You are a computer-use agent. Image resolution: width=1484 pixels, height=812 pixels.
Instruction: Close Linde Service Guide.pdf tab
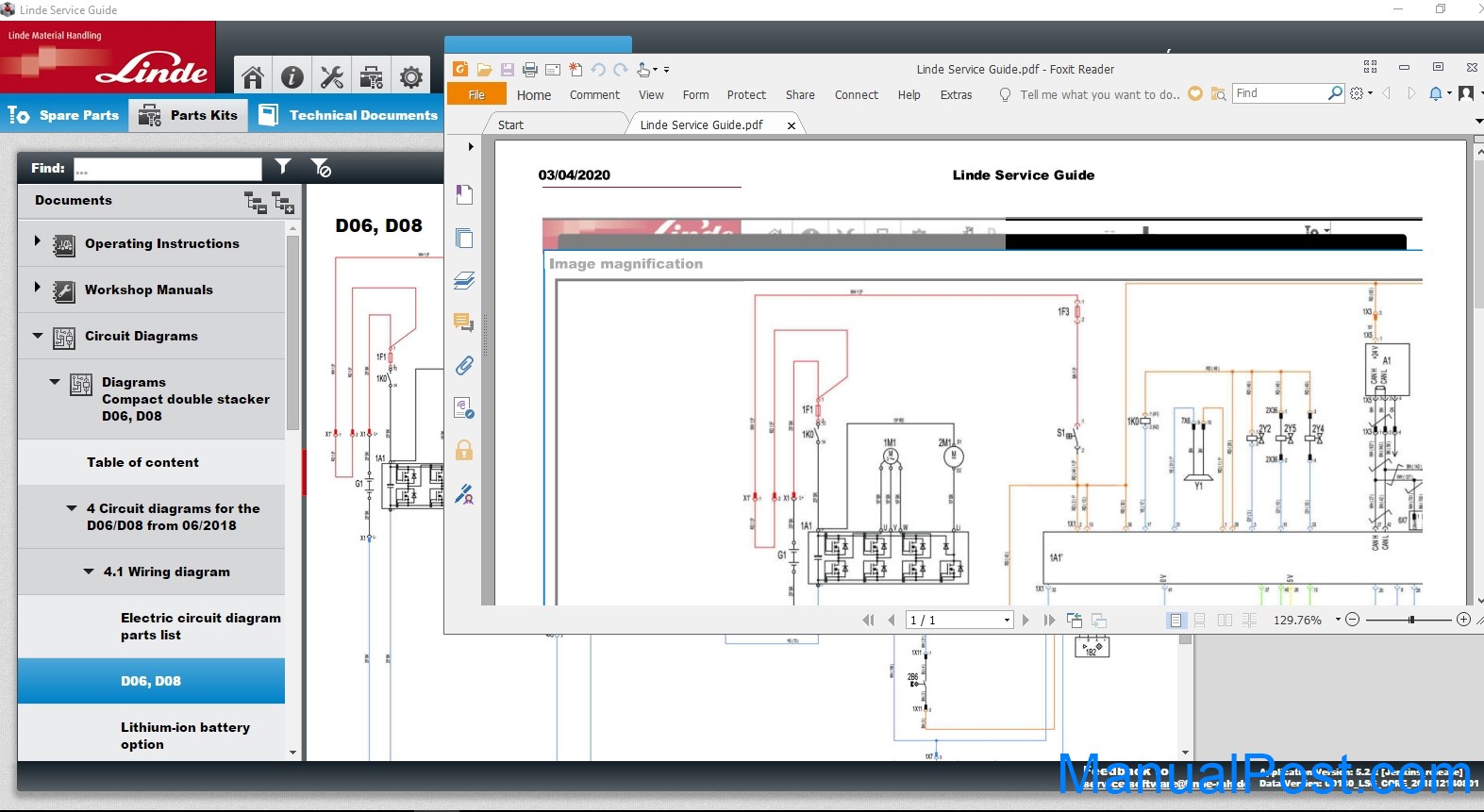791,125
